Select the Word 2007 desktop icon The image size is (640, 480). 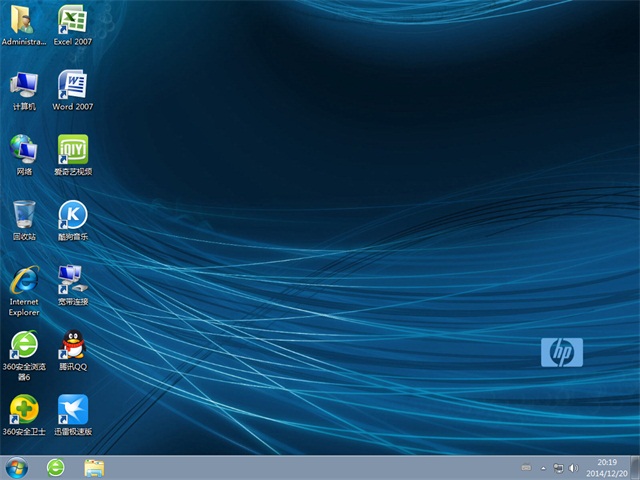pos(72,84)
